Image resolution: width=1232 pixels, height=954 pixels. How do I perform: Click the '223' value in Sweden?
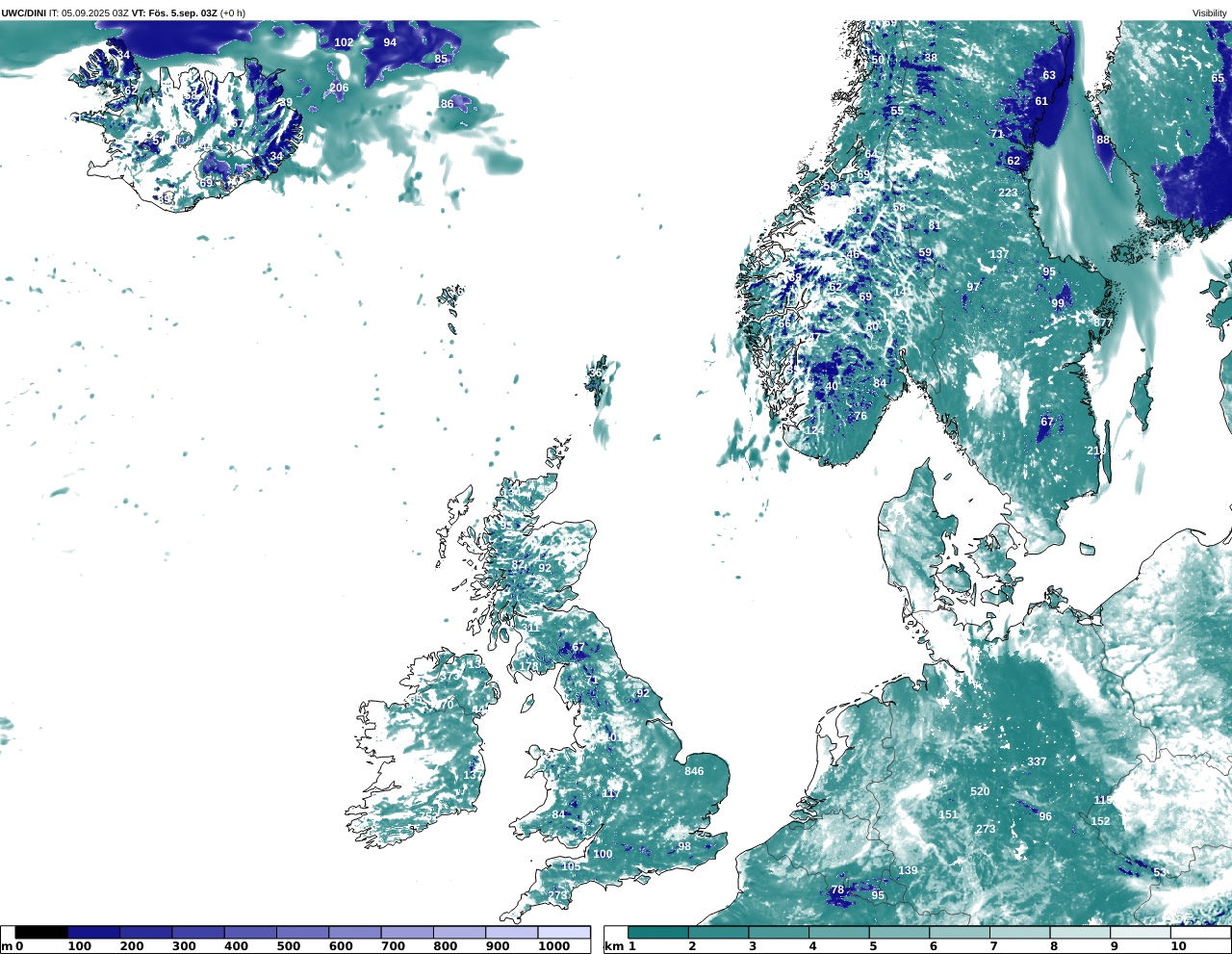pyautogui.click(x=1008, y=193)
